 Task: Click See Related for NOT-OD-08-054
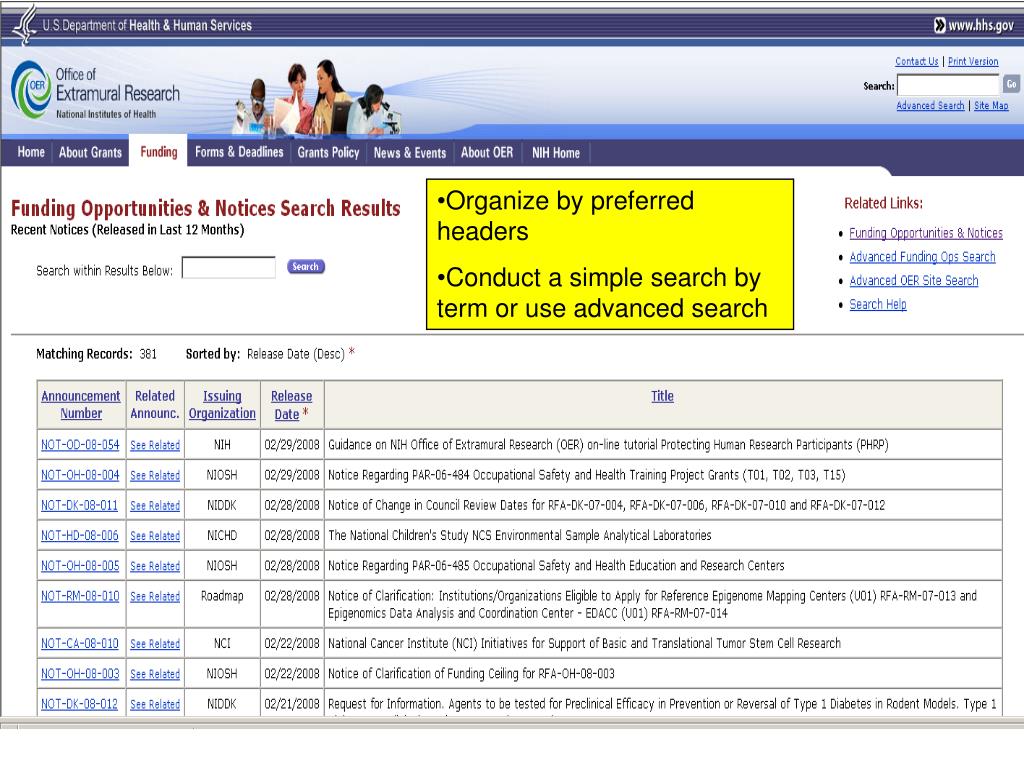coord(155,445)
